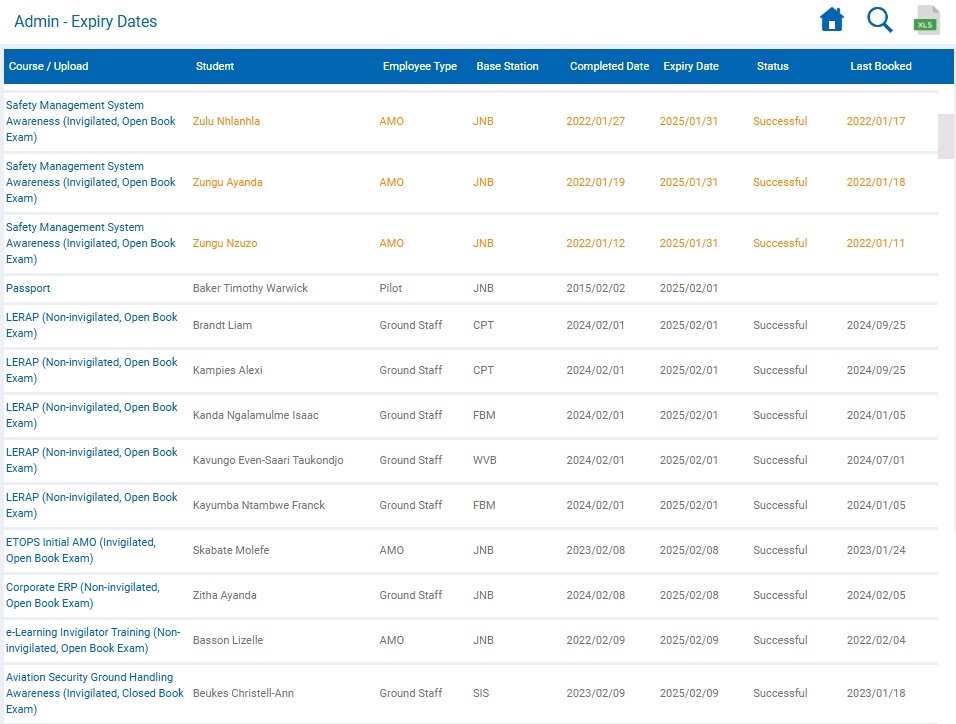The width and height of the screenshot is (956, 724).
Task: Select completed date 2022/01/27
Action: [x=596, y=121]
